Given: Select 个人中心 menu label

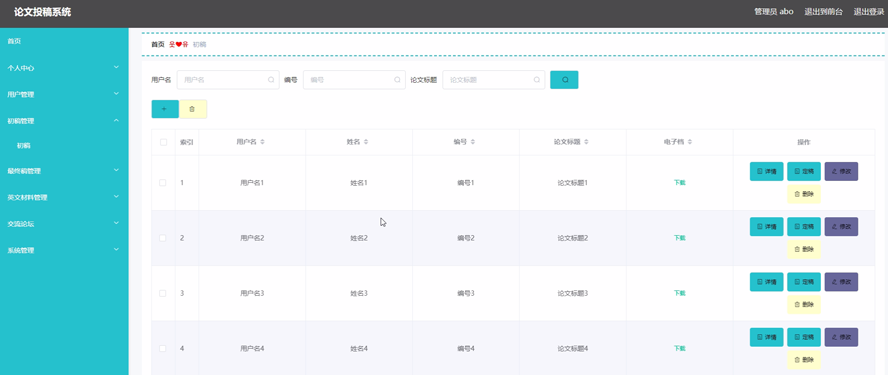Looking at the screenshot, I should pos(20,68).
